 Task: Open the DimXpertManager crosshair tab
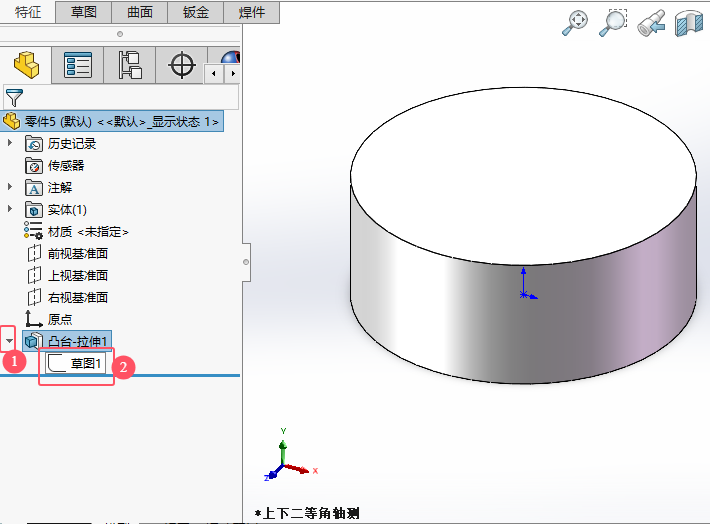(x=182, y=66)
